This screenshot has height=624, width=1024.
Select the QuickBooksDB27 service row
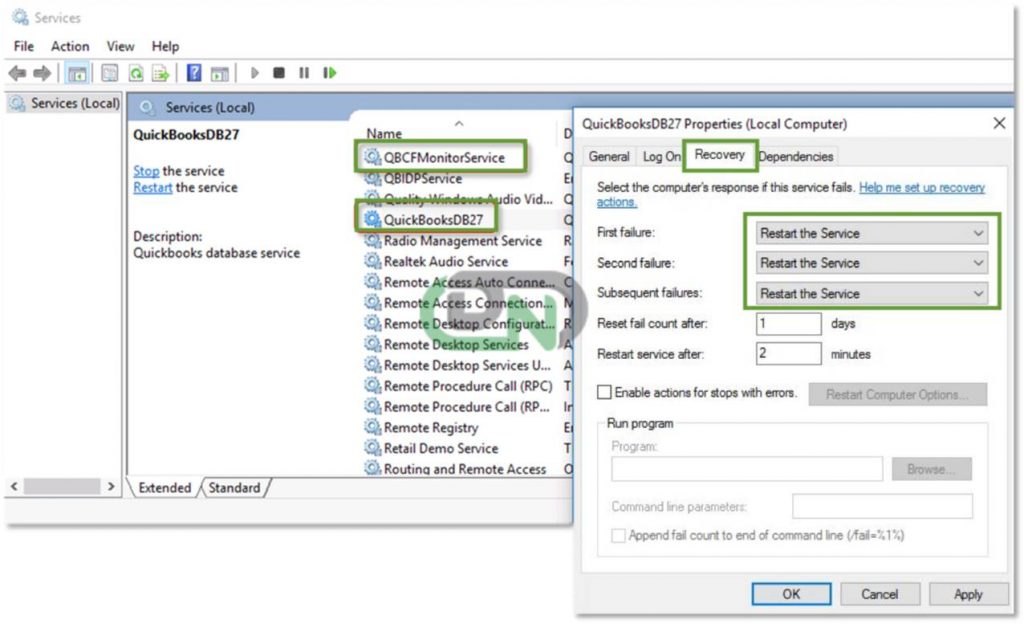click(x=433, y=219)
